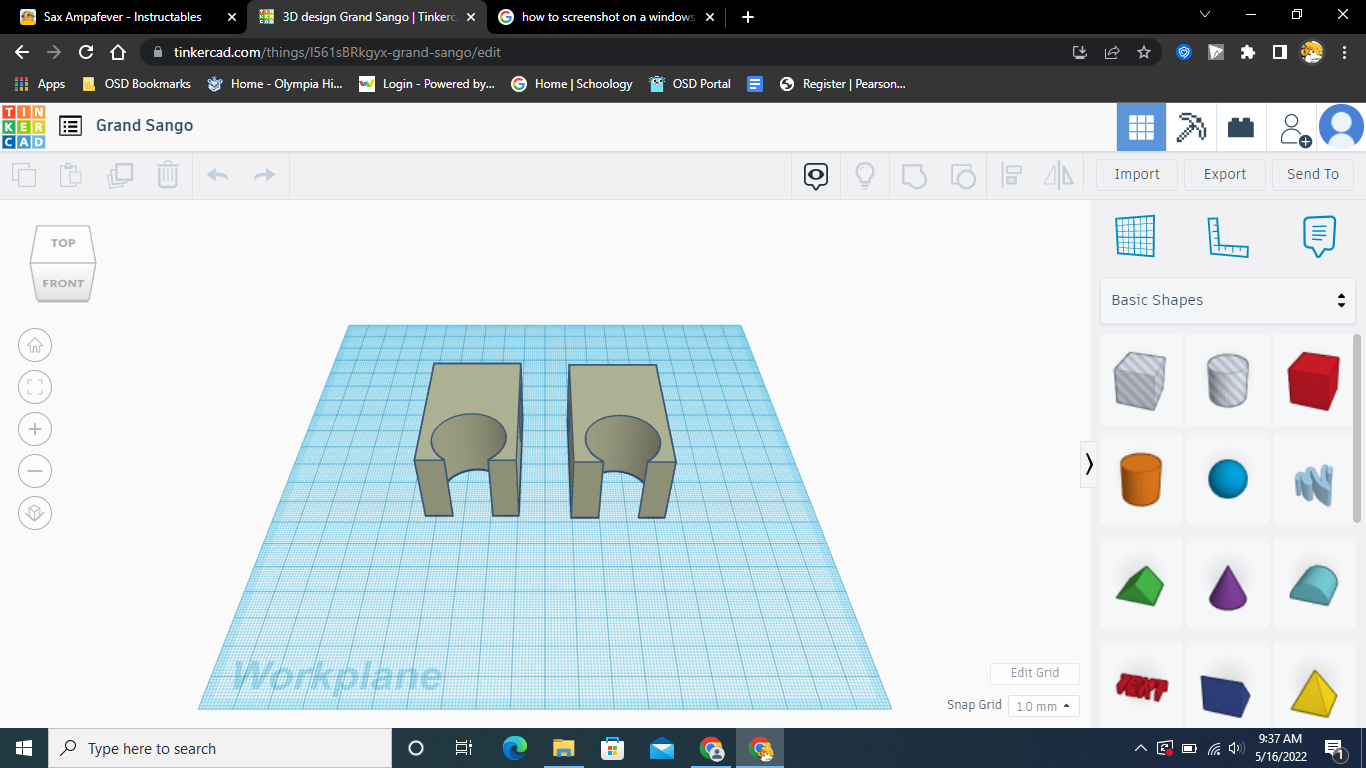Click the Paste tool icon
Image resolution: width=1366 pixels, height=768 pixels.
[x=71, y=176]
